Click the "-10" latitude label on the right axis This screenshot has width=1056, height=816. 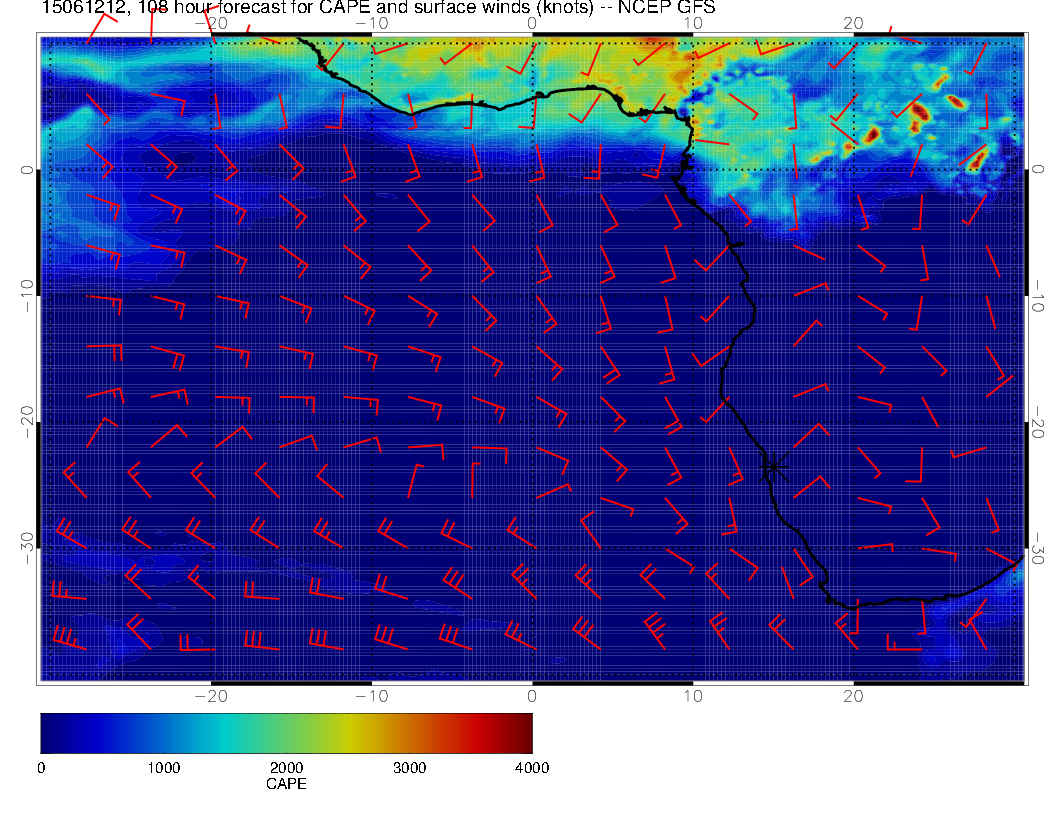pos(1038,294)
